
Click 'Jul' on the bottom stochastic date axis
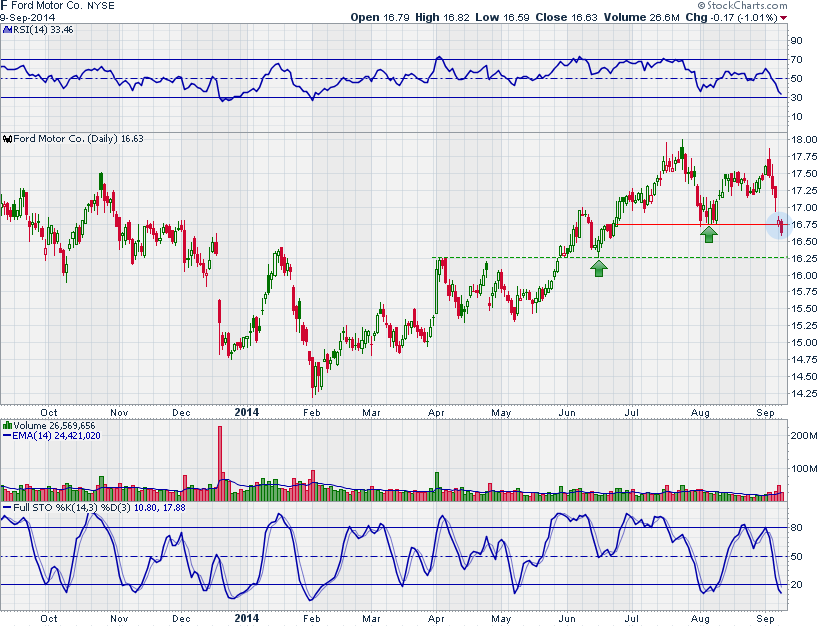point(632,619)
